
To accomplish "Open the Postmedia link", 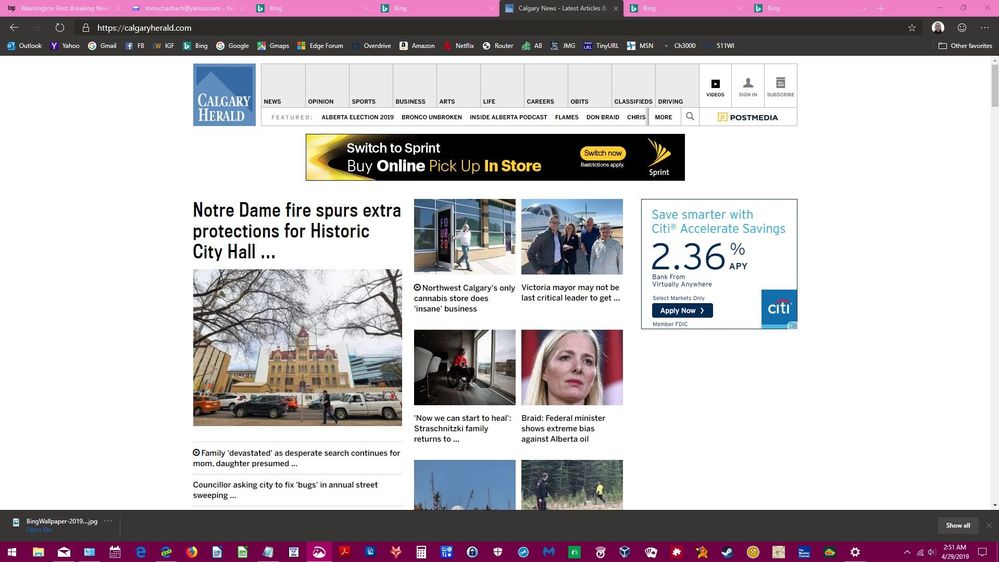I will coord(747,117).
